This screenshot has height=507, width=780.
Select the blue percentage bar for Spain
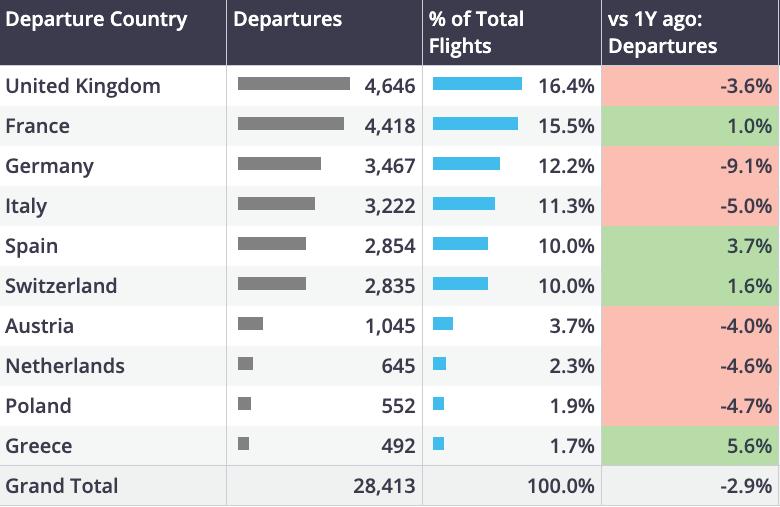click(x=460, y=244)
